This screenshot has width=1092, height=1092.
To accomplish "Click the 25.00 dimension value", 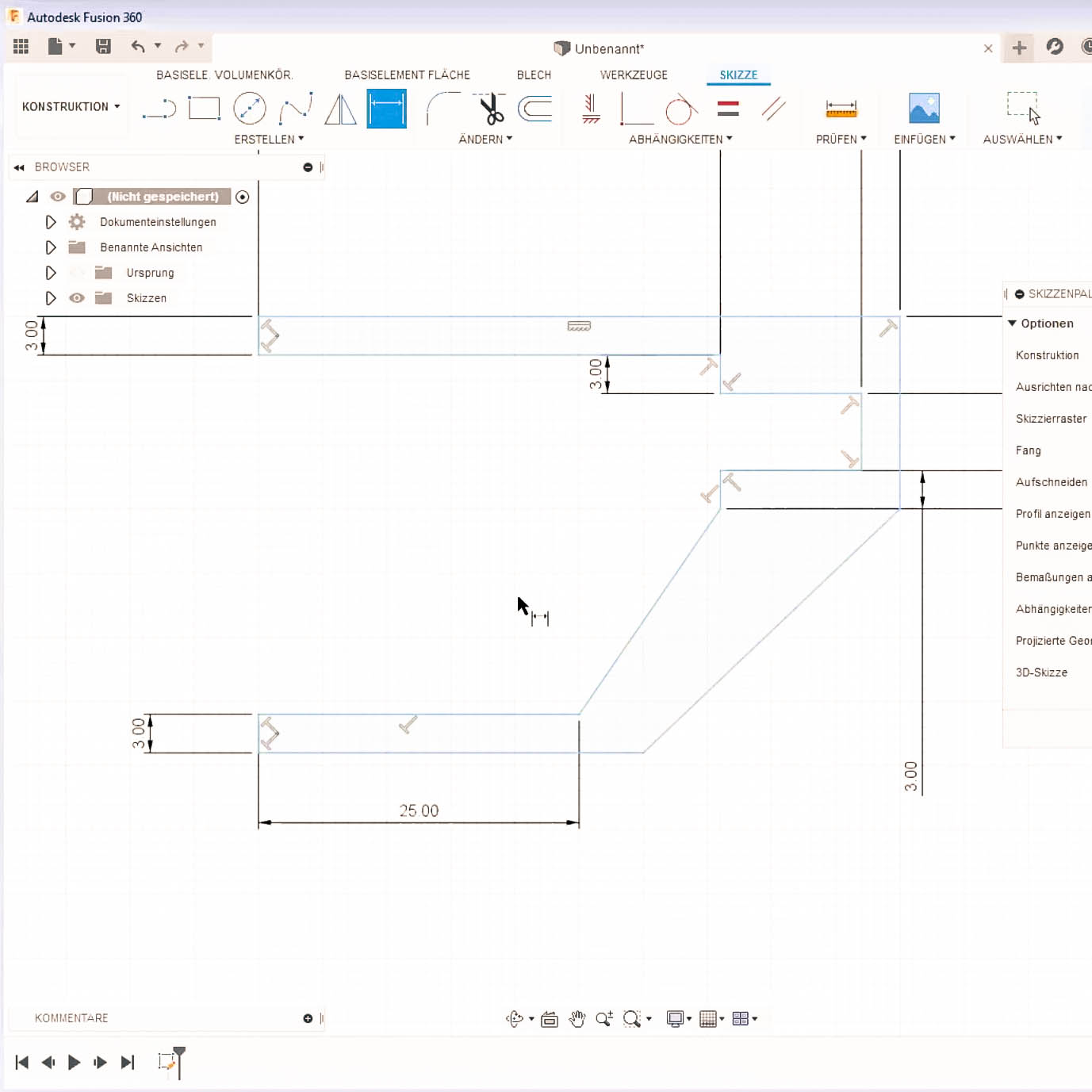I will 419,810.
